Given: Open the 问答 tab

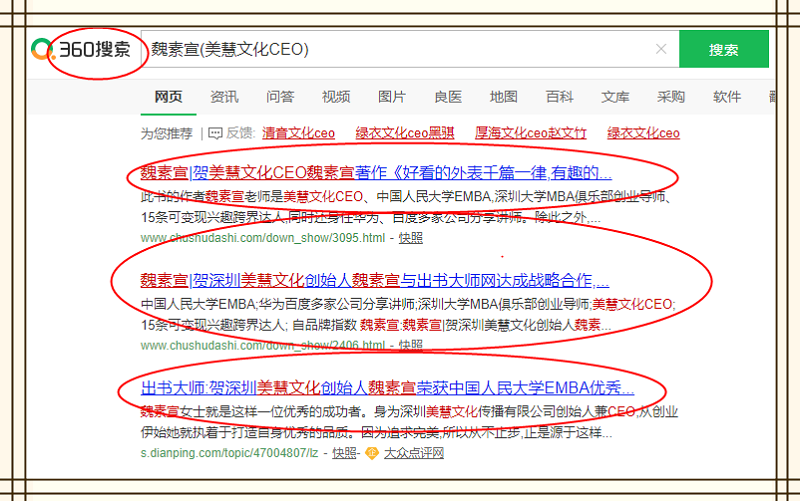Looking at the screenshot, I should [280, 97].
